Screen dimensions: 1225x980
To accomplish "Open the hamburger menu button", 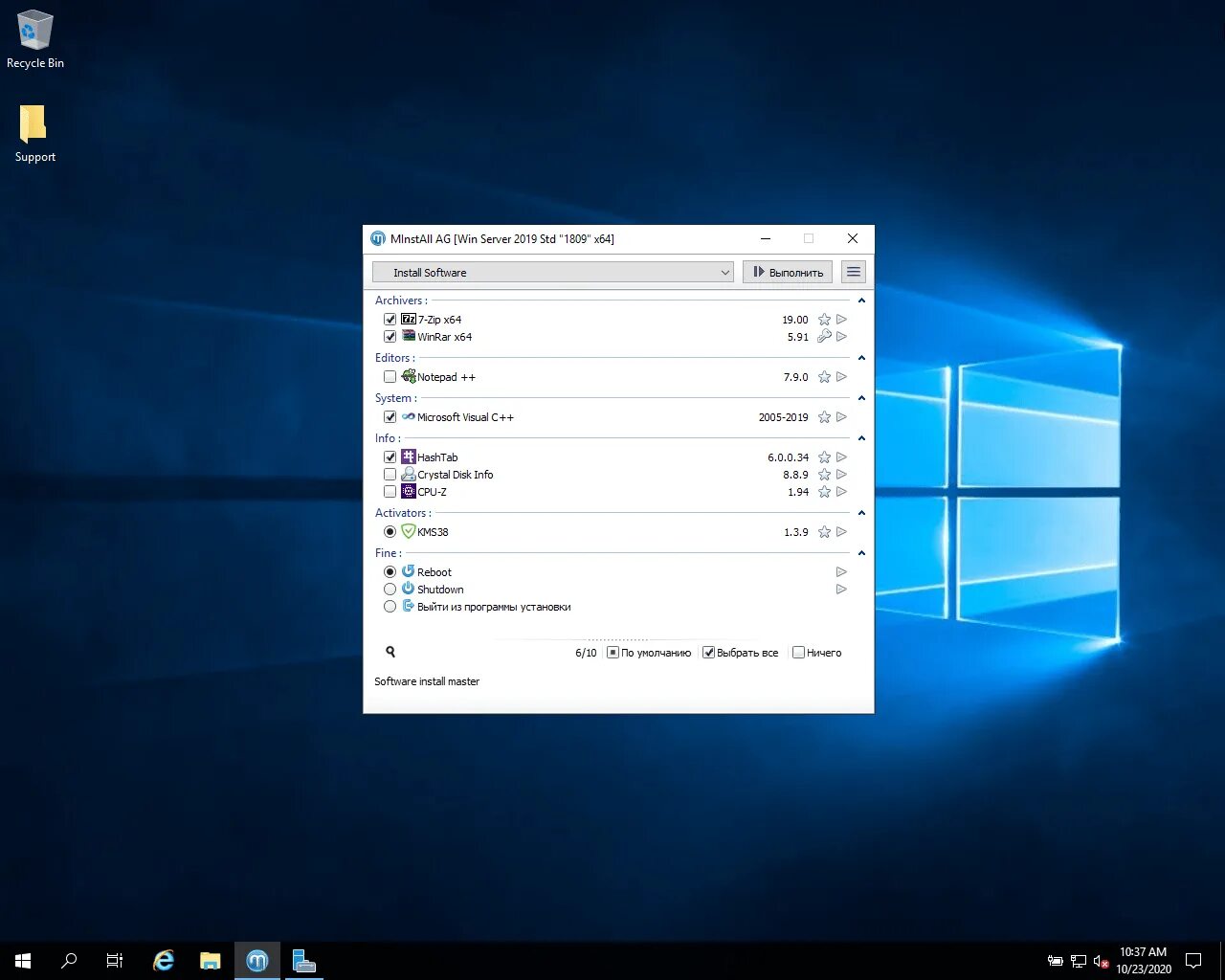I will pos(854,272).
